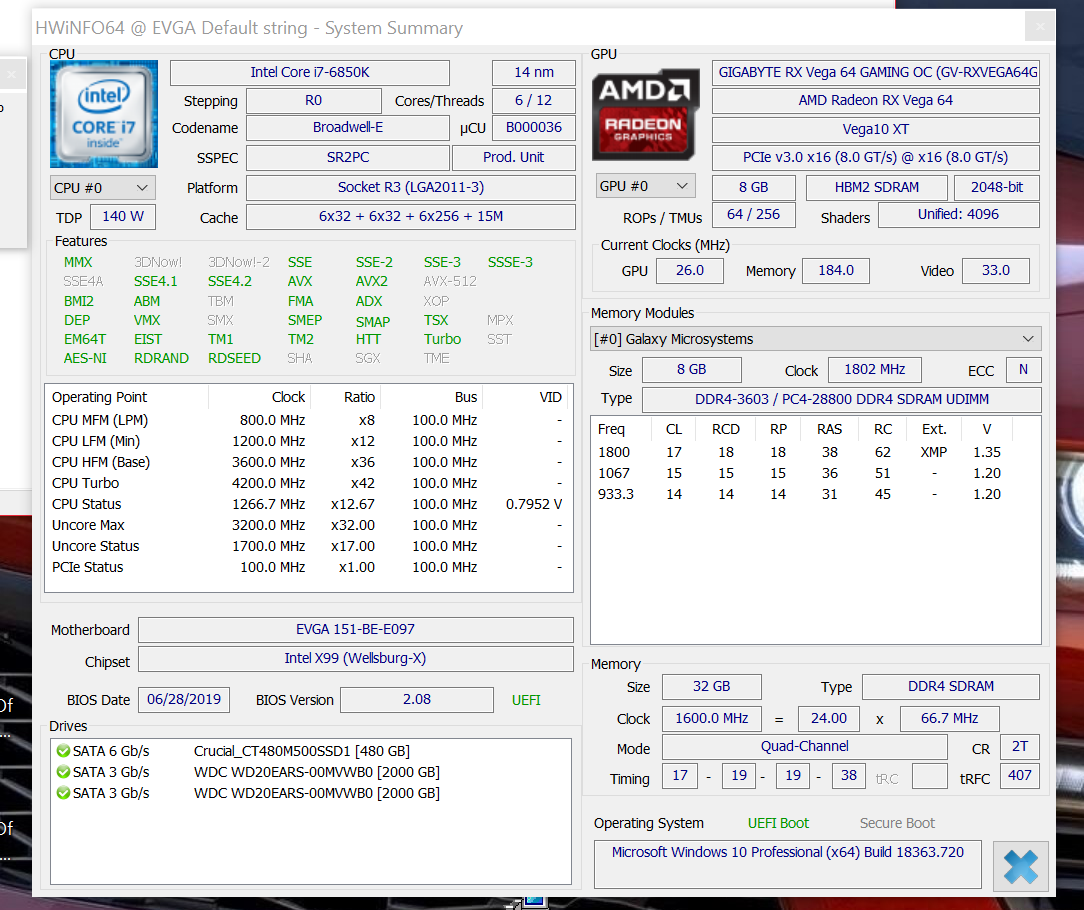Click the DDR4-3603 / PC4-28800 type field
The height and width of the screenshot is (910, 1084).
point(841,400)
